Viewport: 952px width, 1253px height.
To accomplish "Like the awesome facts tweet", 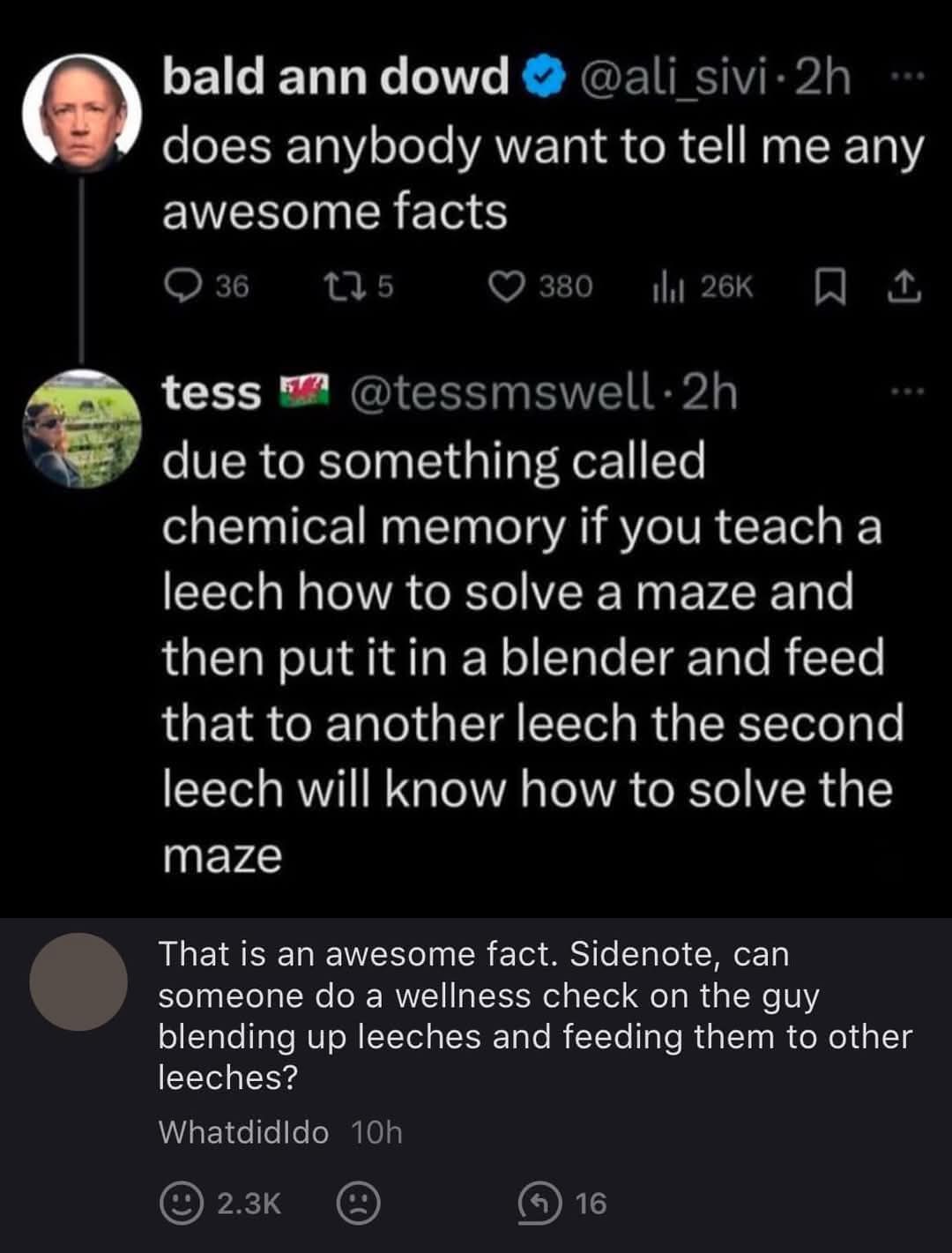I will pyautogui.click(x=507, y=286).
